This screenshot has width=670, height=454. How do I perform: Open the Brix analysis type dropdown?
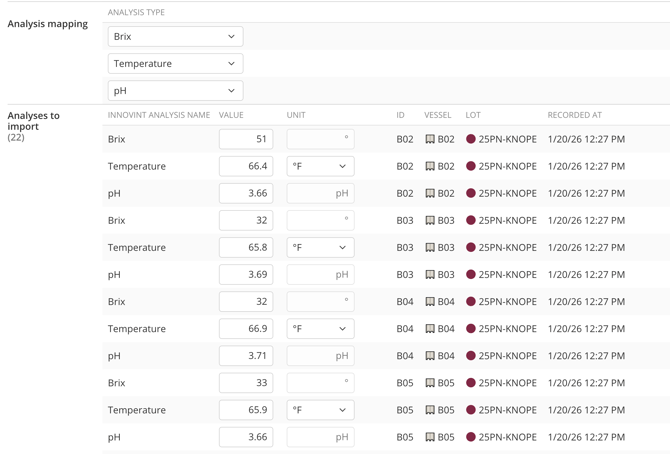175,37
